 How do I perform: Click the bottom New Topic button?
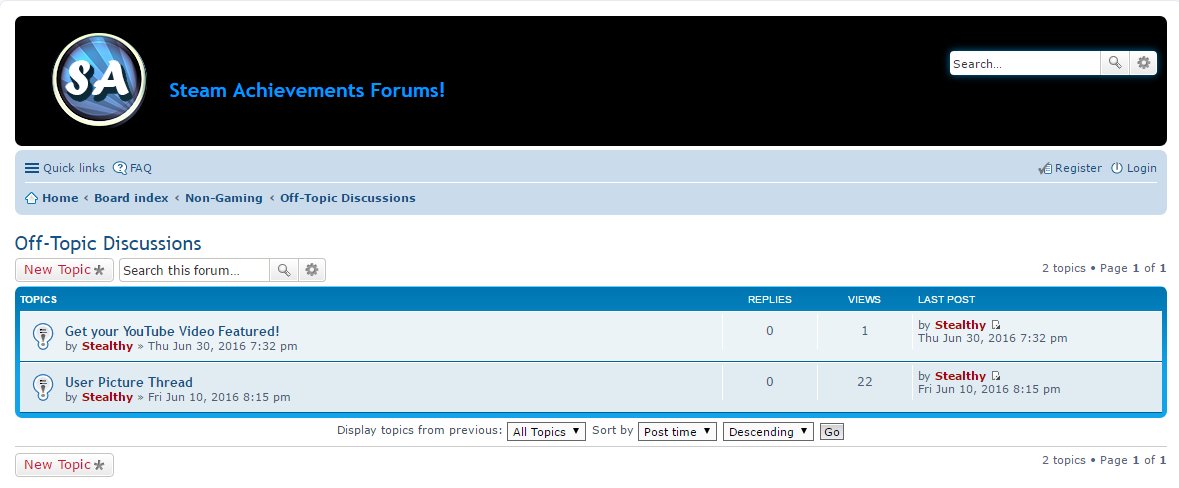(x=65, y=465)
